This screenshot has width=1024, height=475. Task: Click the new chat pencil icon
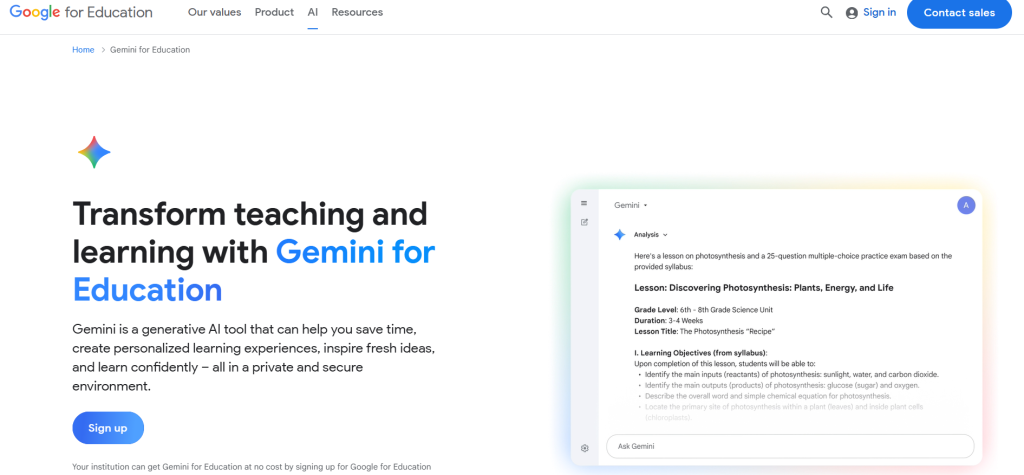pyautogui.click(x=584, y=222)
